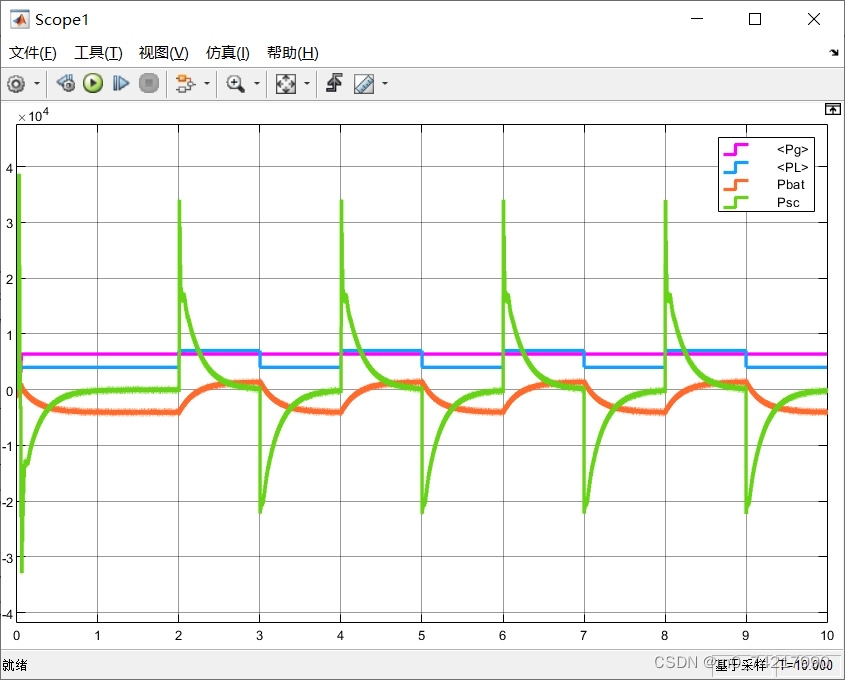Open the 文件(F) menu
This screenshot has height=680, width=845.
coord(33,53)
